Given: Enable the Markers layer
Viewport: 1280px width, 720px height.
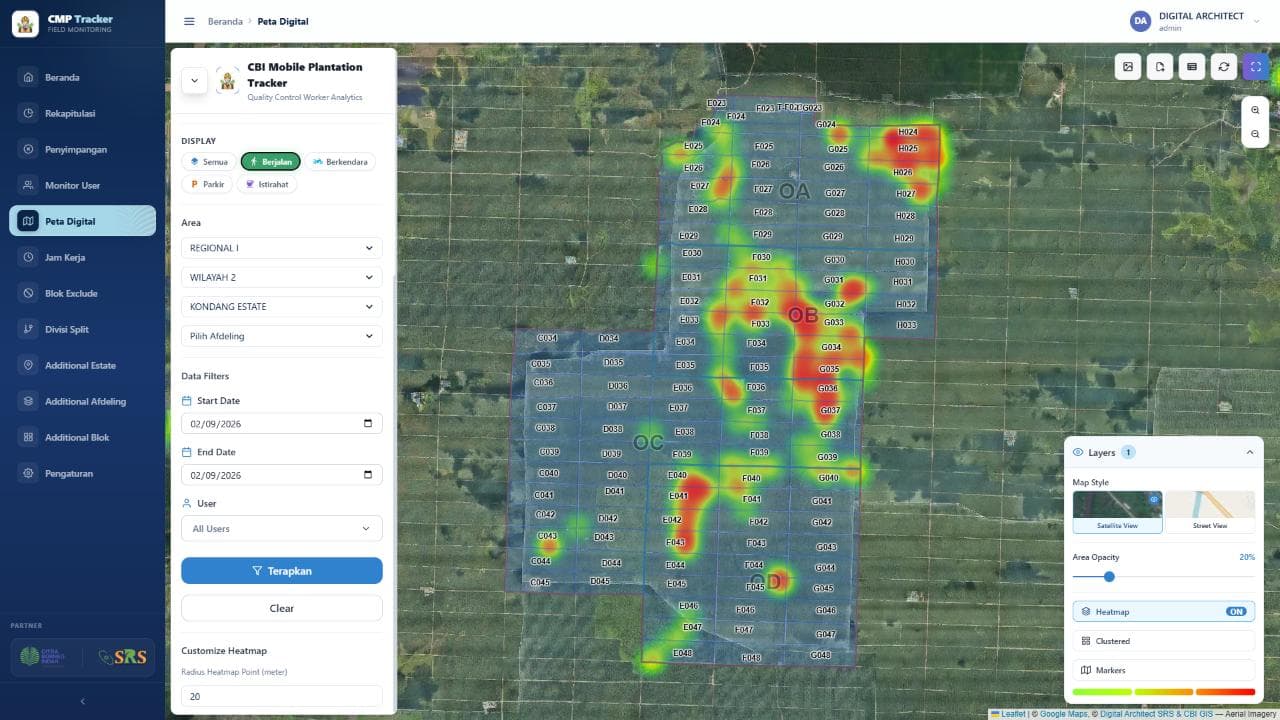Looking at the screenshot, I should point(1163,670).
